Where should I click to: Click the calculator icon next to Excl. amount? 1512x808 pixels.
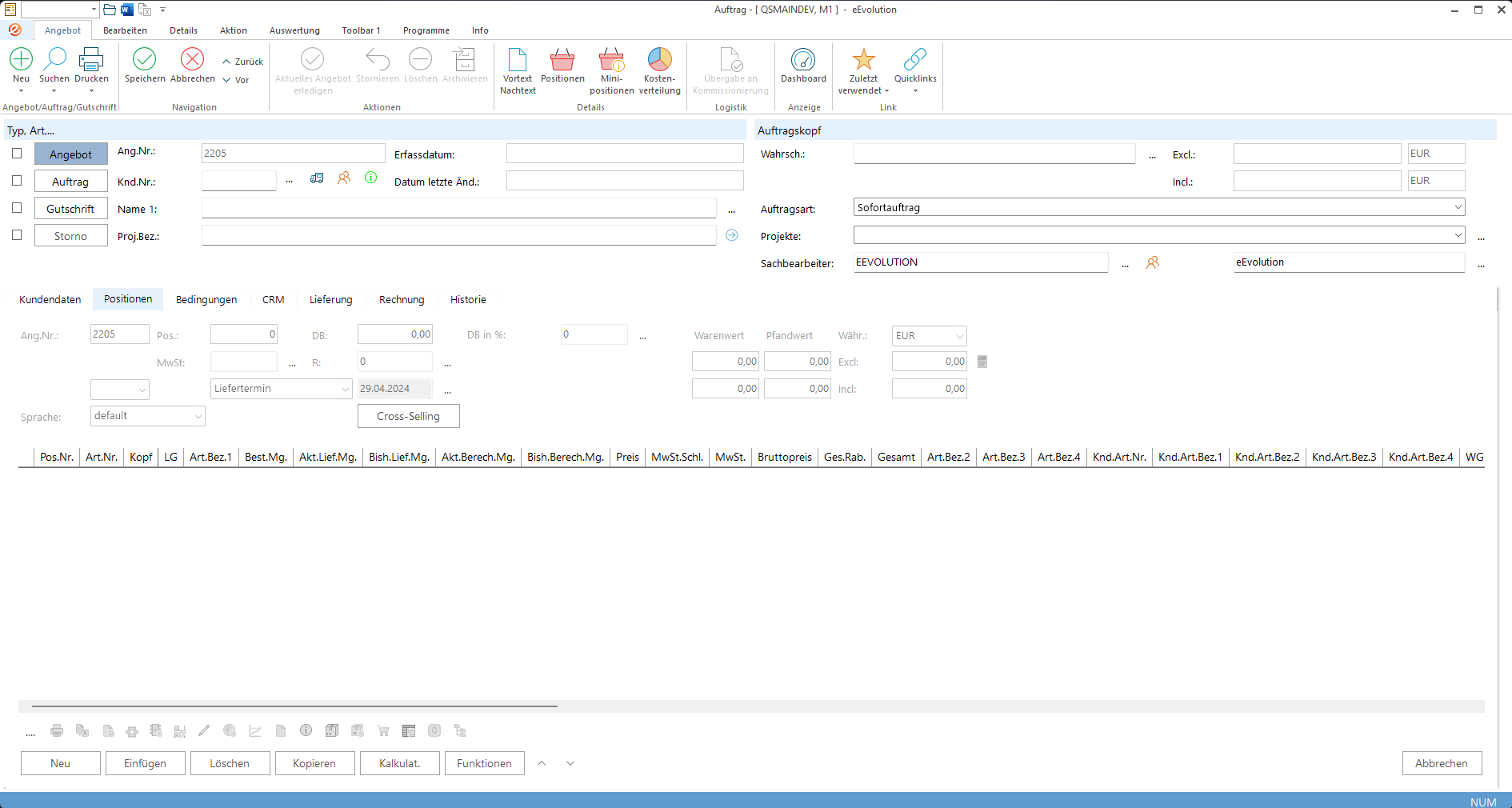[x=982, y=362]
